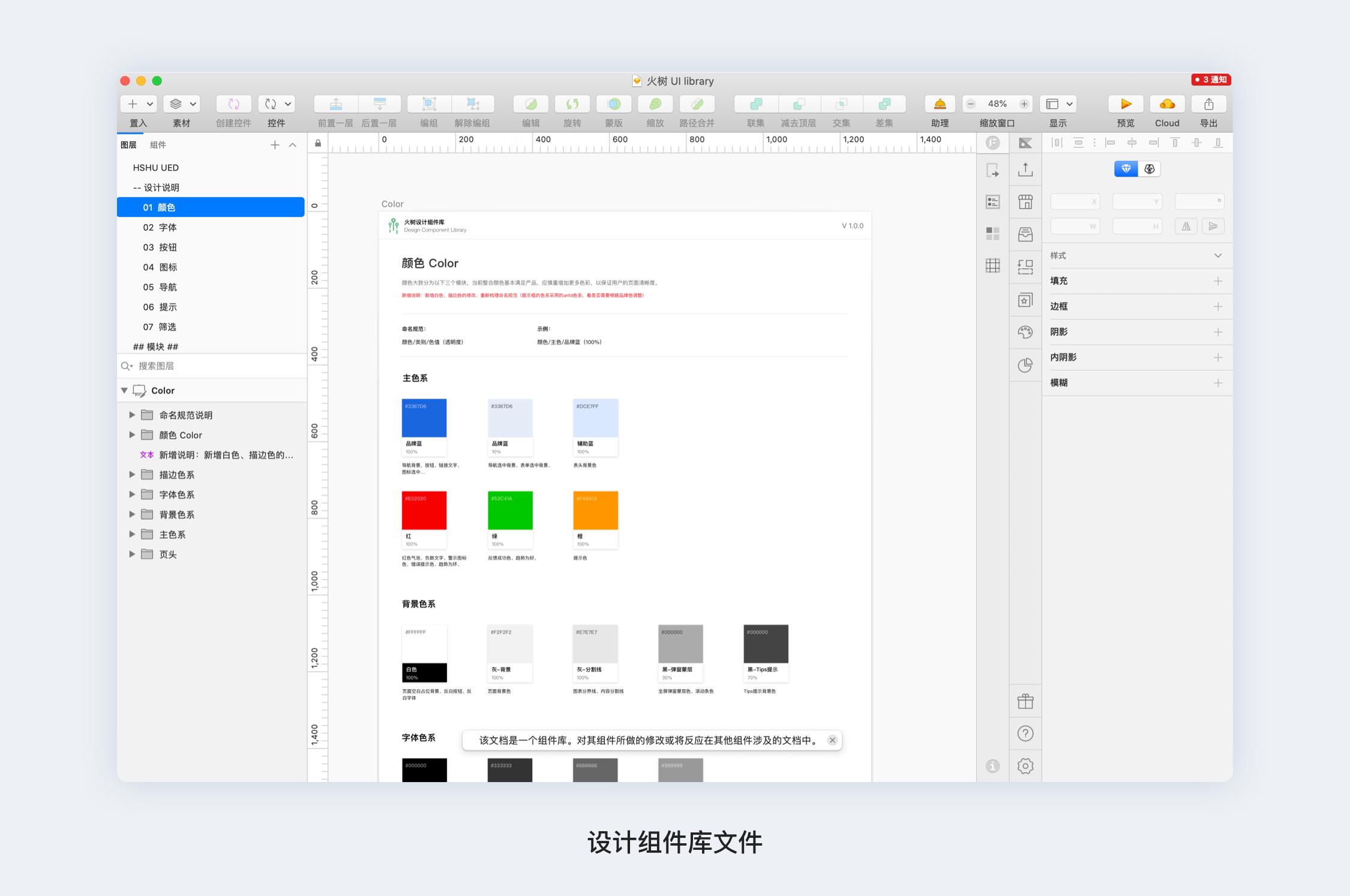Click the Mask tool icon
This screenshot has width=1350, height=896.
(x=613, y=104)
